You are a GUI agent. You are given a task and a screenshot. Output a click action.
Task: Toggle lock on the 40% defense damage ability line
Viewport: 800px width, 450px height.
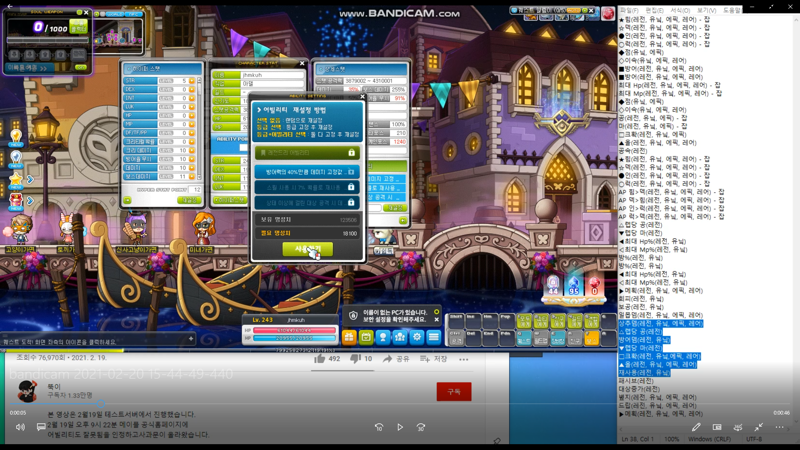[352, 172]
